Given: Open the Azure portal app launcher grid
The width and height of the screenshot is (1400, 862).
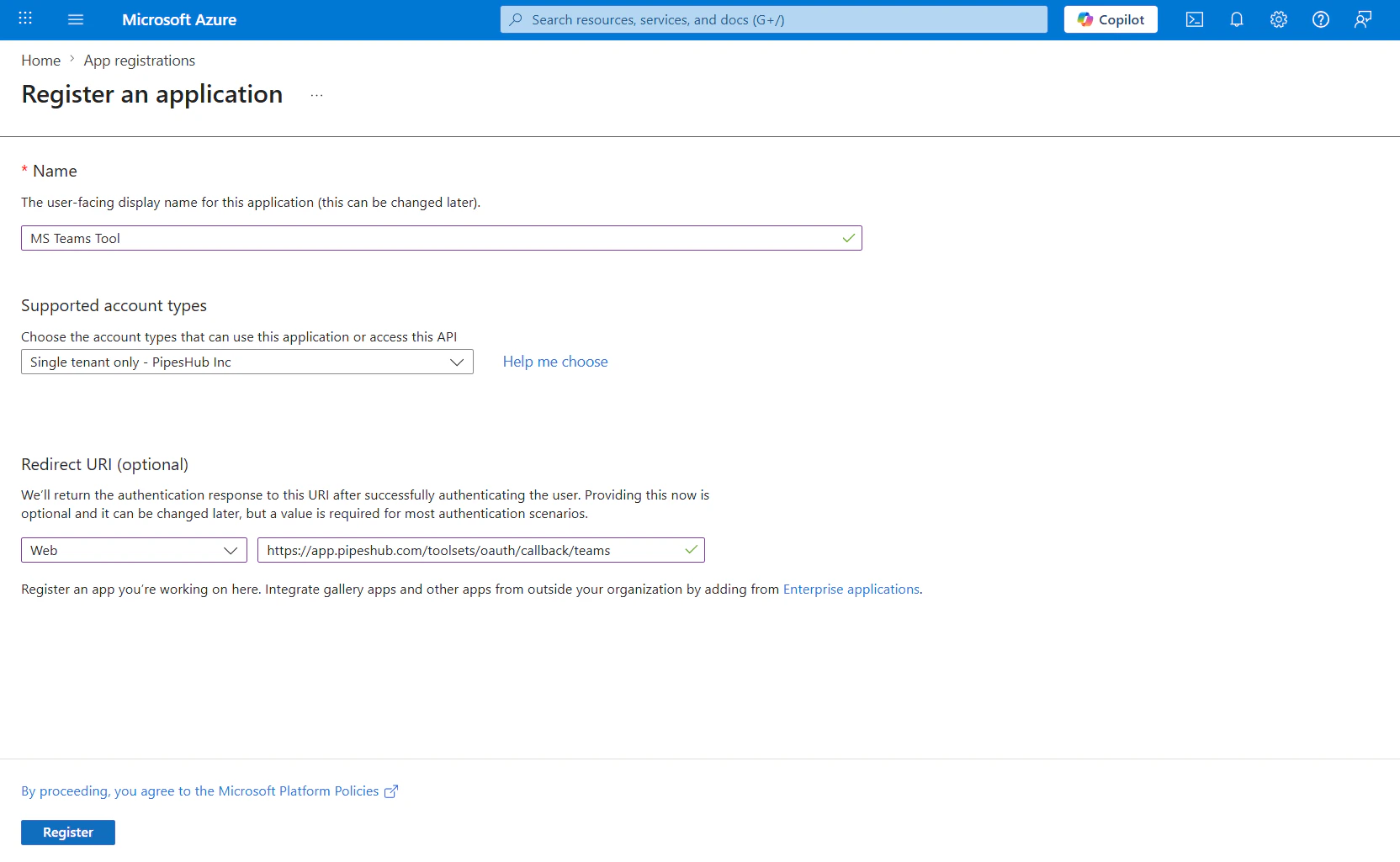Looking at the screenshot, I should (24, 19).
